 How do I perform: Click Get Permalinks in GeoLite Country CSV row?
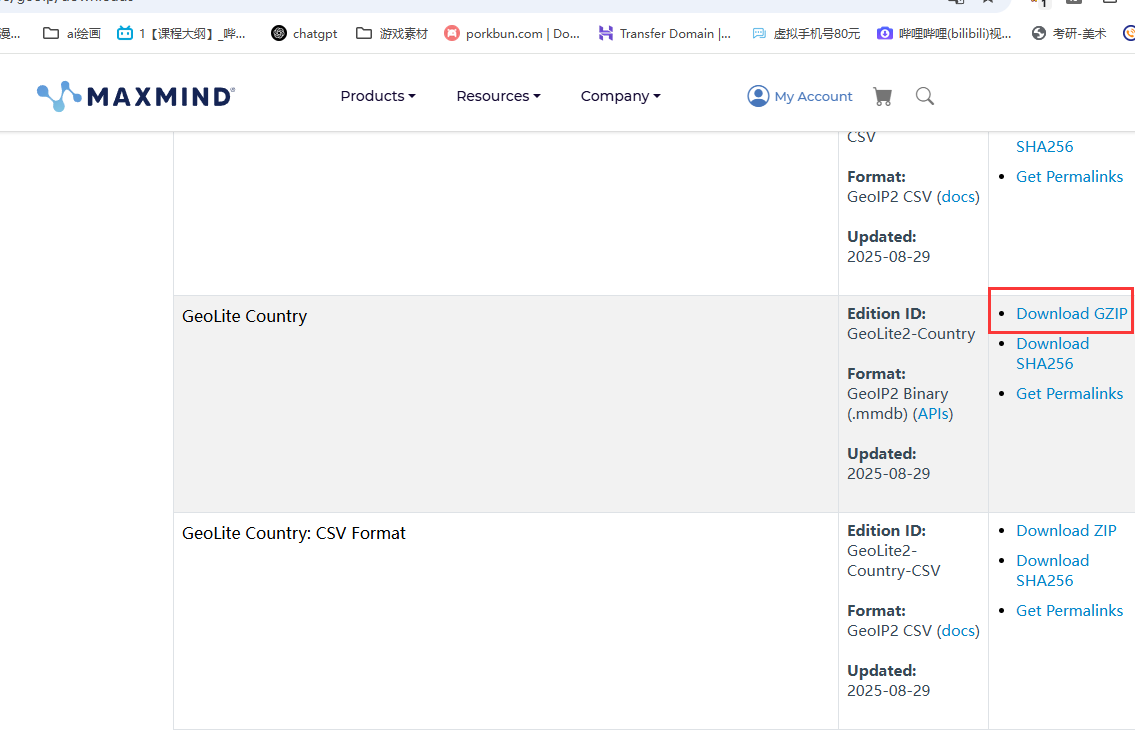pyautogui.click(x=1069, y=611)
